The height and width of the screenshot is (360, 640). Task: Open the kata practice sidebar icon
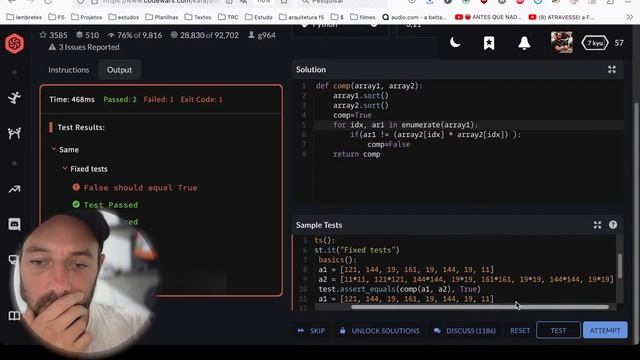pos(15,98)
